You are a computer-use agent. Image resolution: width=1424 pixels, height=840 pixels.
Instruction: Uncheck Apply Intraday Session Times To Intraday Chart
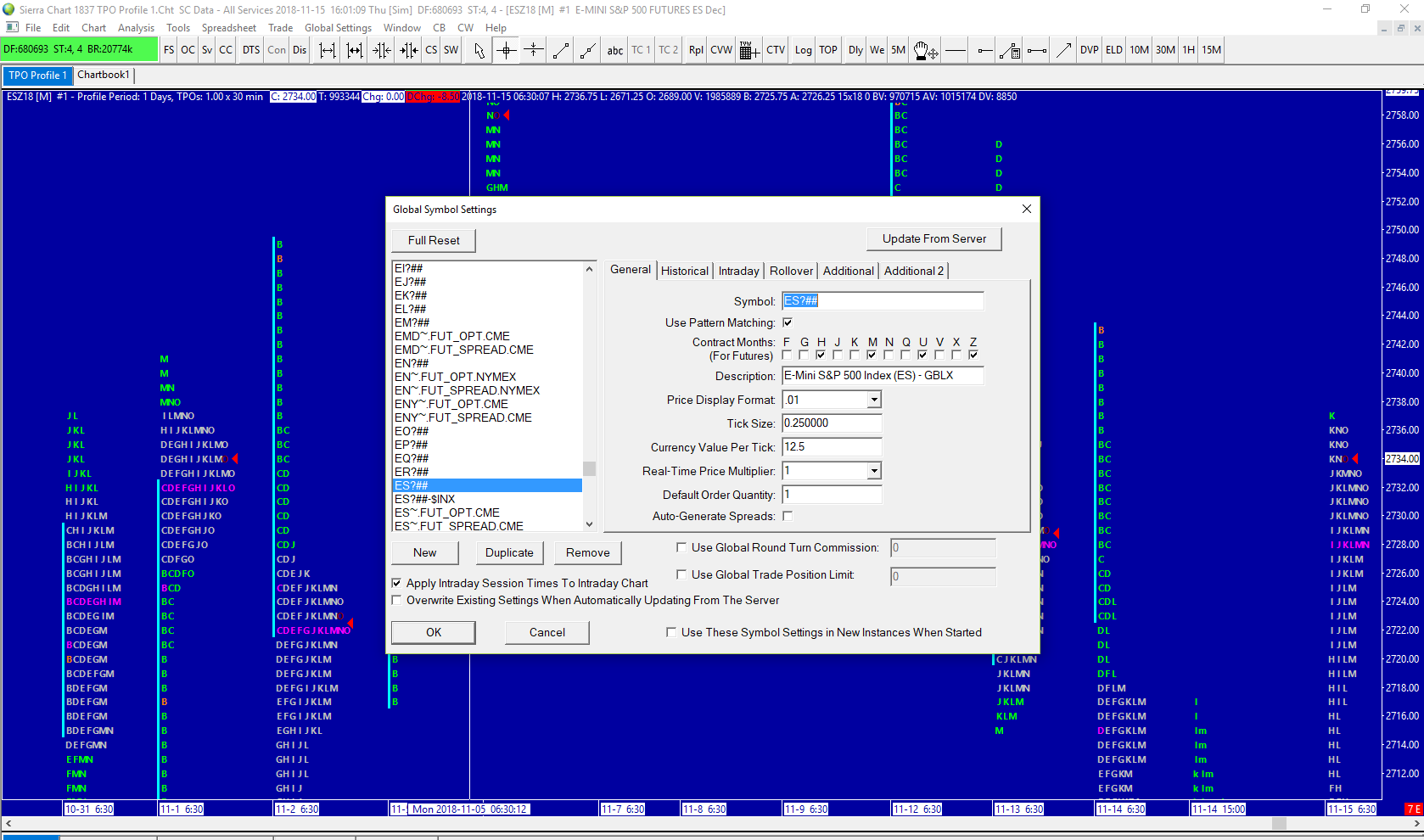[396, 583]
